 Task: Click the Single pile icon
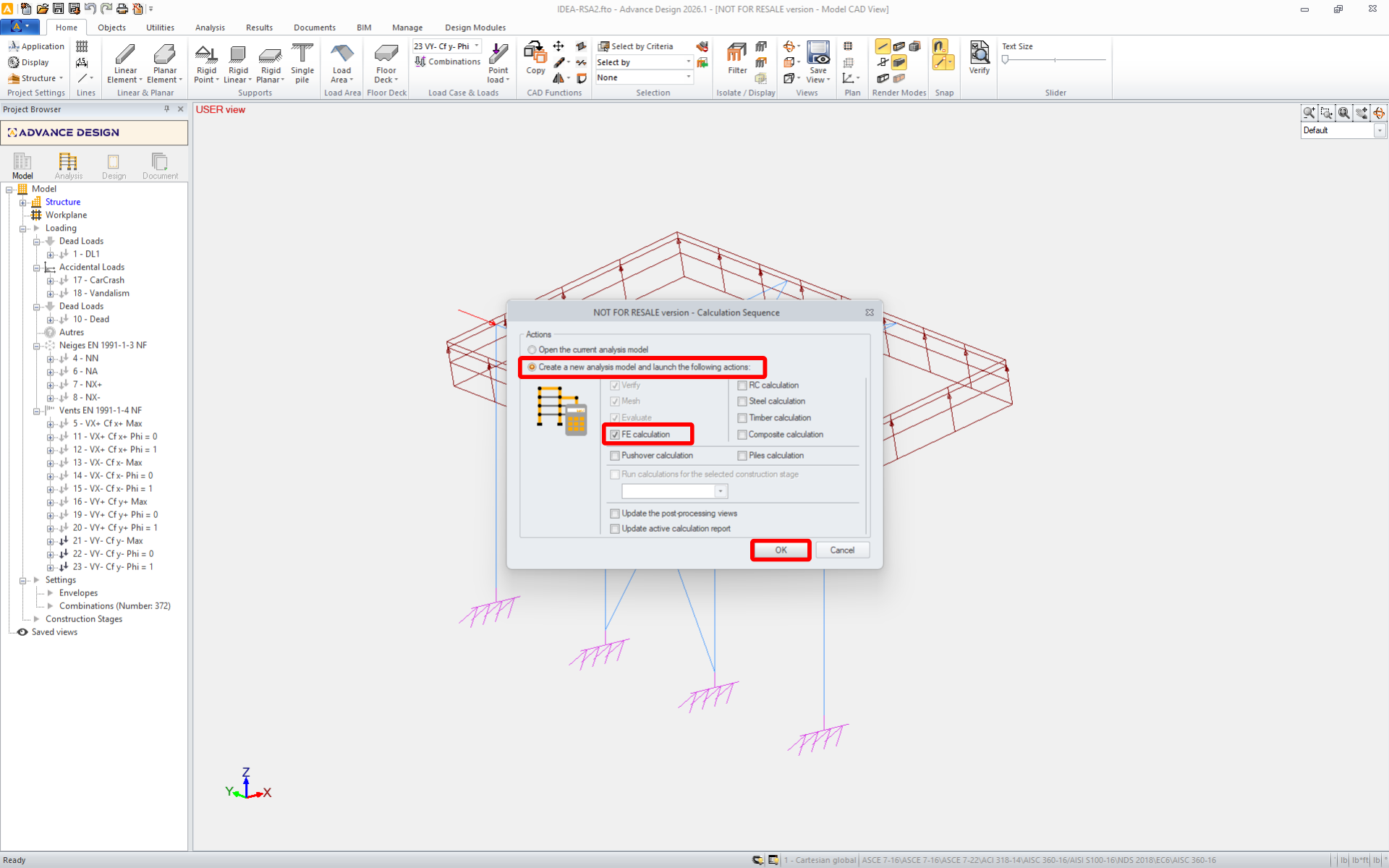point(302,55)
